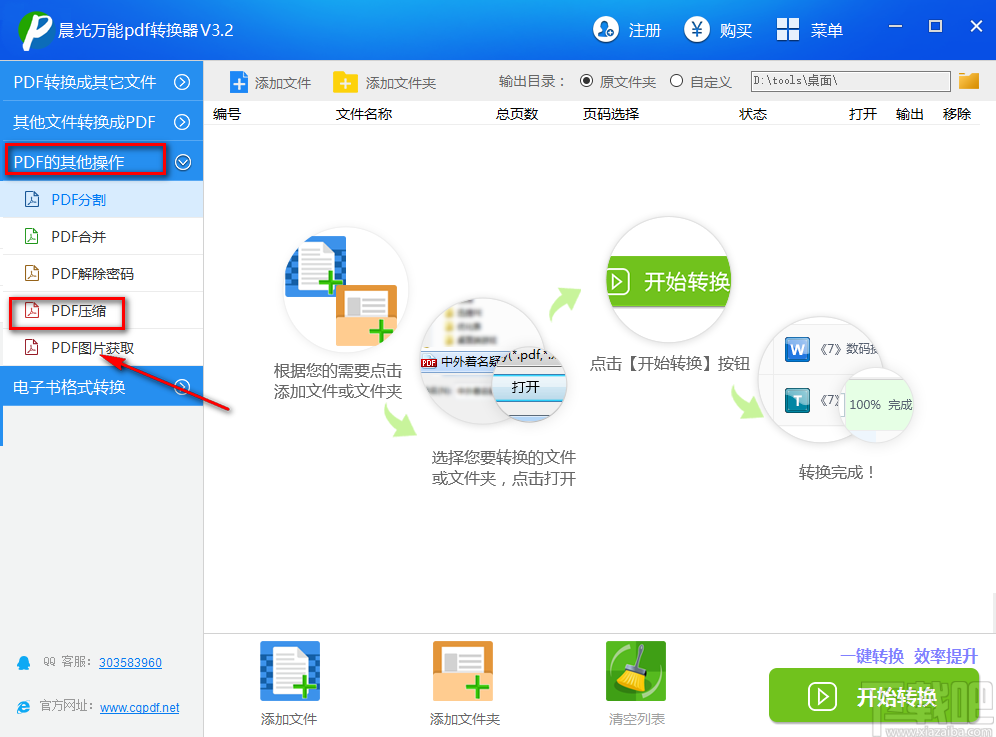Click the PDF合并 file icon
Image resolution: width=996 pixels, height=737 pixels.
[32, 236]
